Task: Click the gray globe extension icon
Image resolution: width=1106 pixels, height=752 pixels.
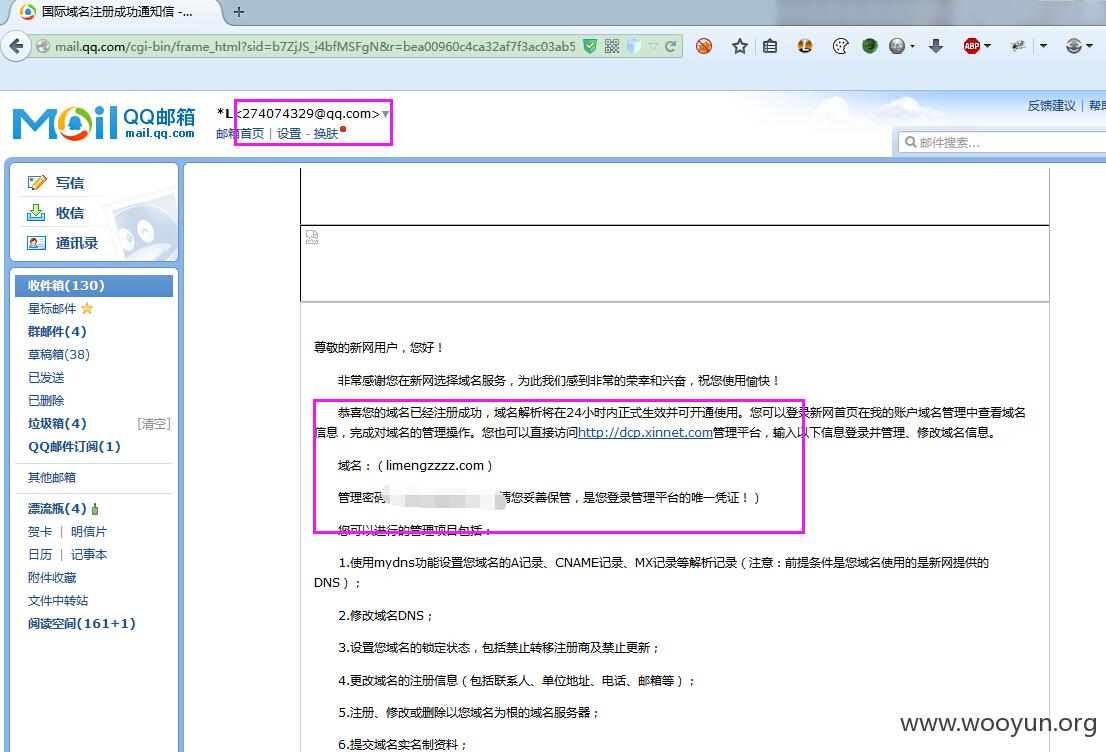Action: coord(897,47)
